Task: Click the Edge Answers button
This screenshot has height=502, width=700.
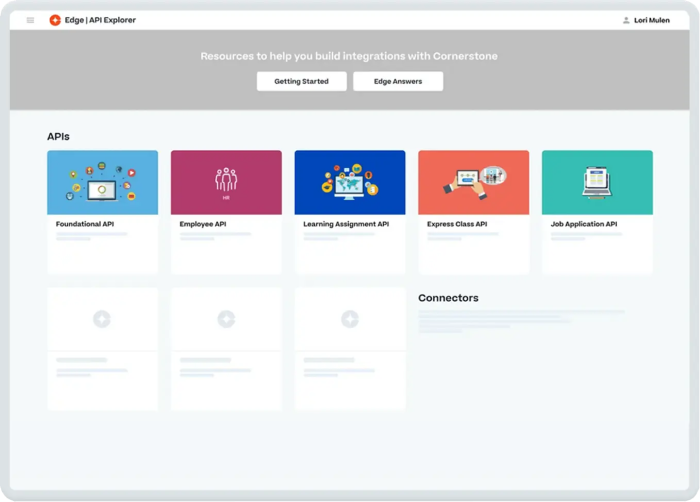Action: tap(398, 81)
